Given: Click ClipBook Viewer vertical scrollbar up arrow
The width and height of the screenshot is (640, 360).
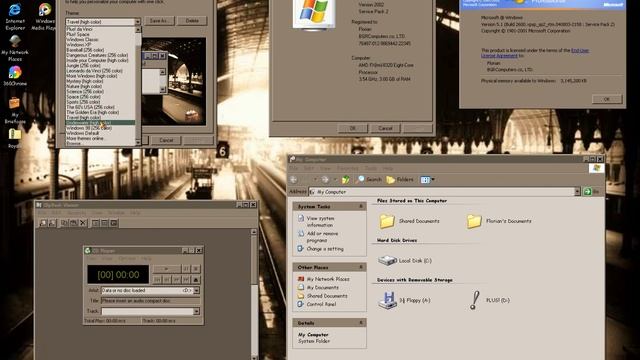Looking at the screenshot, I should [x=253, y=232].
